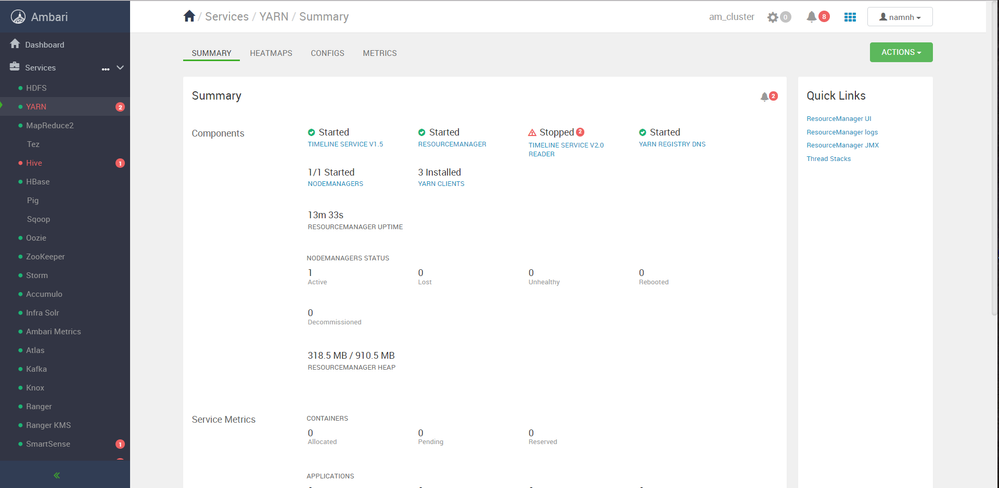Viewport: 999px width, 488px height.
Task: Collapse the sidebar with double chevron
Action: coord(57,475)
